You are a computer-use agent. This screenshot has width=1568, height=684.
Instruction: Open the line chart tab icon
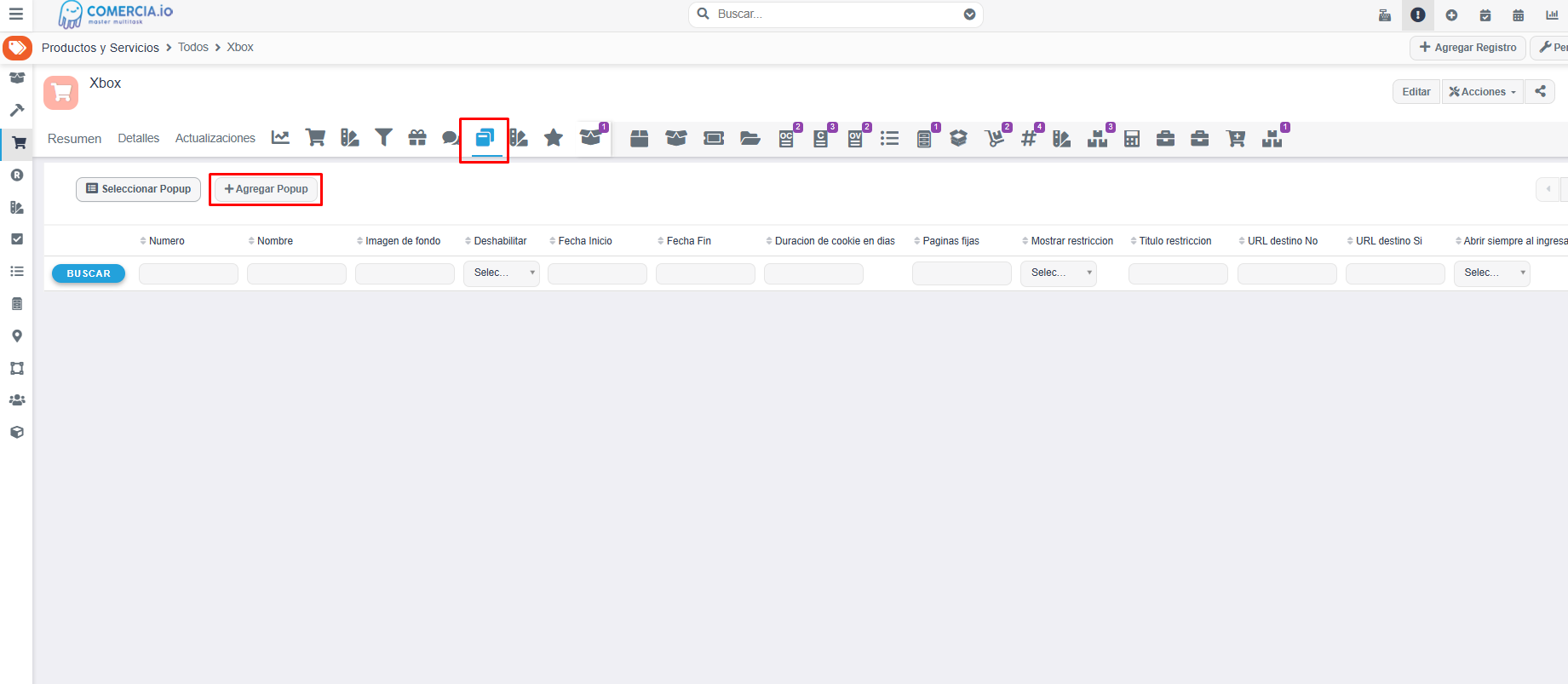[280, 138]
